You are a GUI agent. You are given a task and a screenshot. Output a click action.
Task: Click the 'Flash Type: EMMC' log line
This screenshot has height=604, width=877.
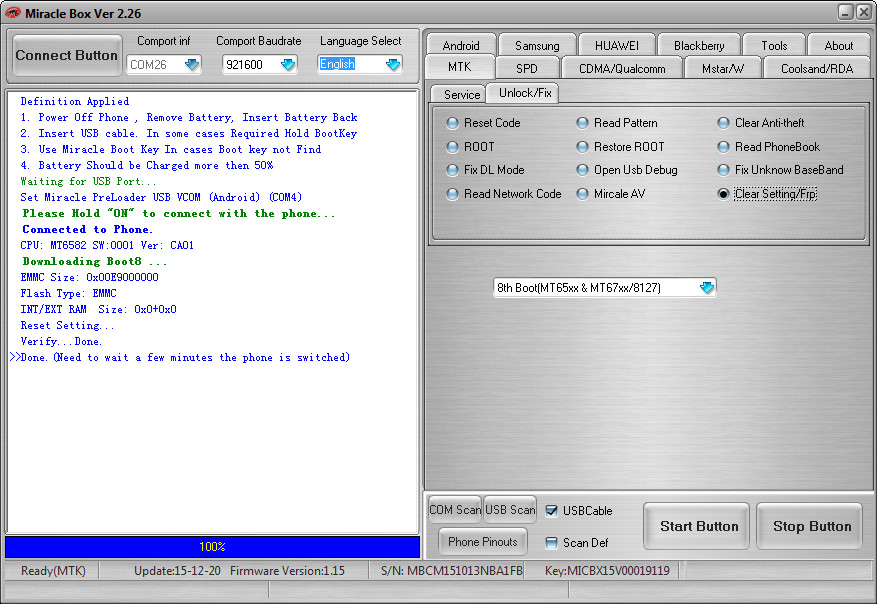tap(68, 294)
